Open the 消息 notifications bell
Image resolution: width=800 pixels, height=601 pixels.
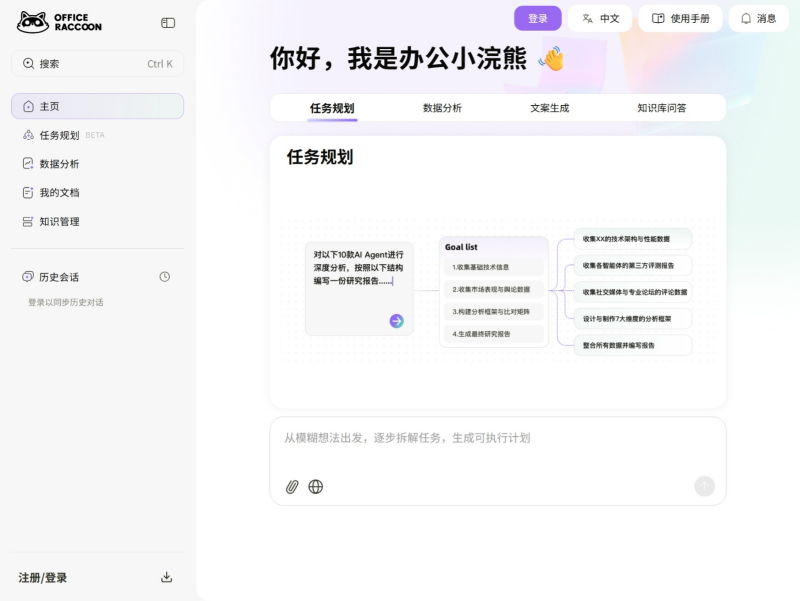(x=758, y=18)
